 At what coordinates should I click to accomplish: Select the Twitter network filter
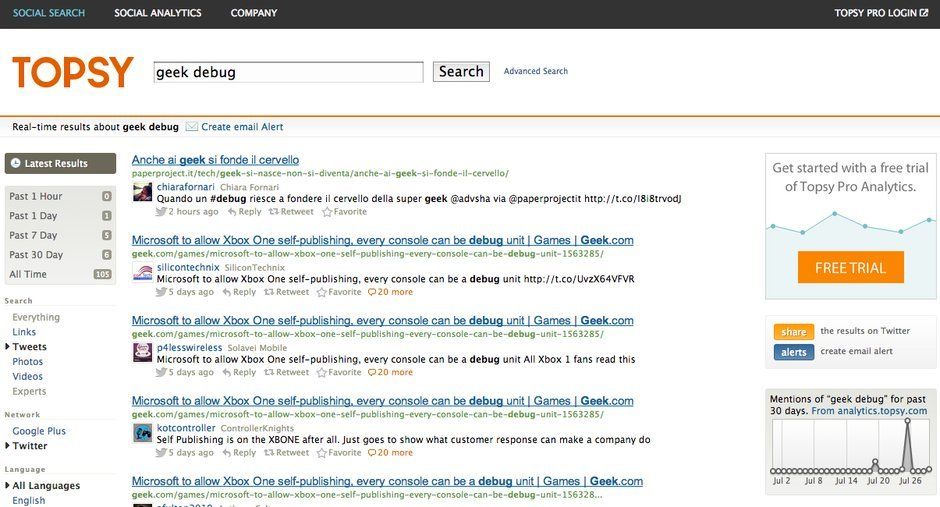[x=30, y=446]
